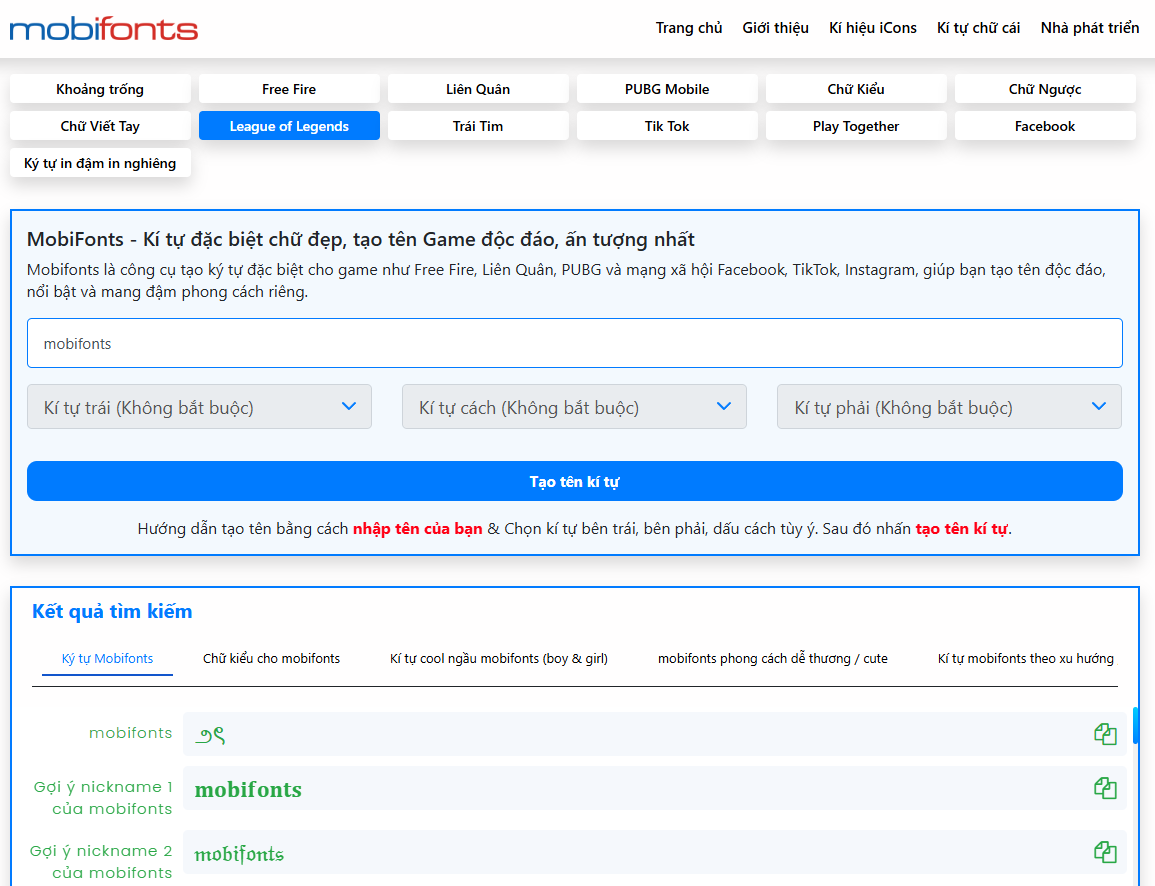Copy the first mobifonts symbol result
1155x886 pixels.
point(1105,734)
